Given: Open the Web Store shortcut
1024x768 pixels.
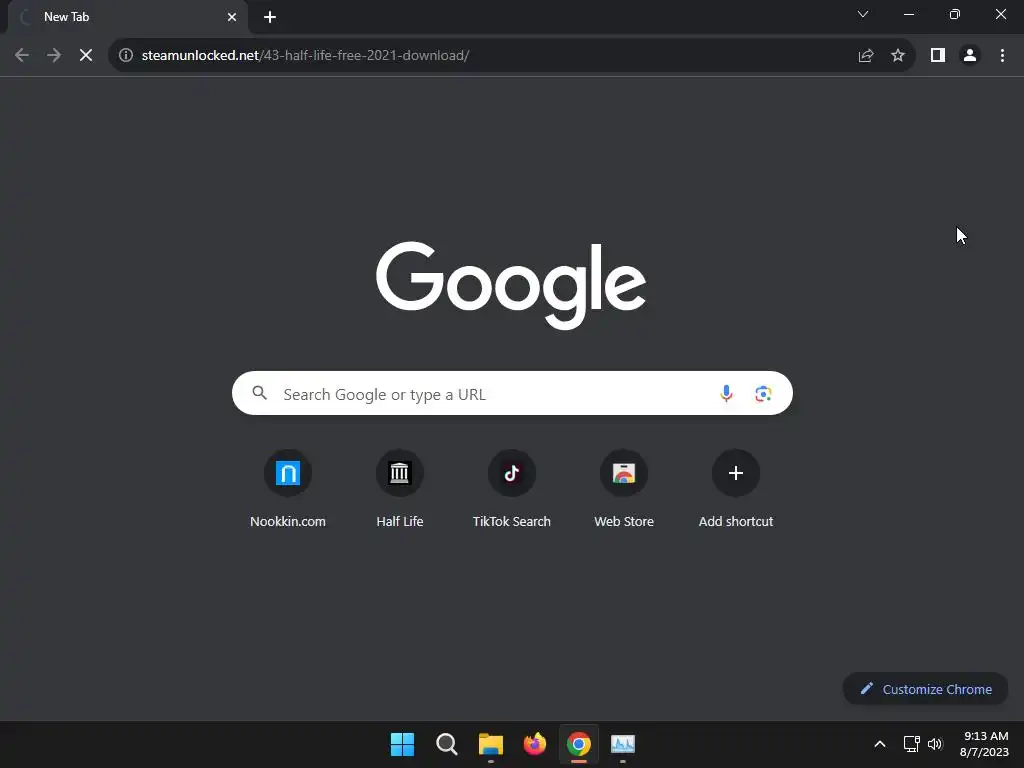Looking at the screenshot, I should (x=624, y=488).
